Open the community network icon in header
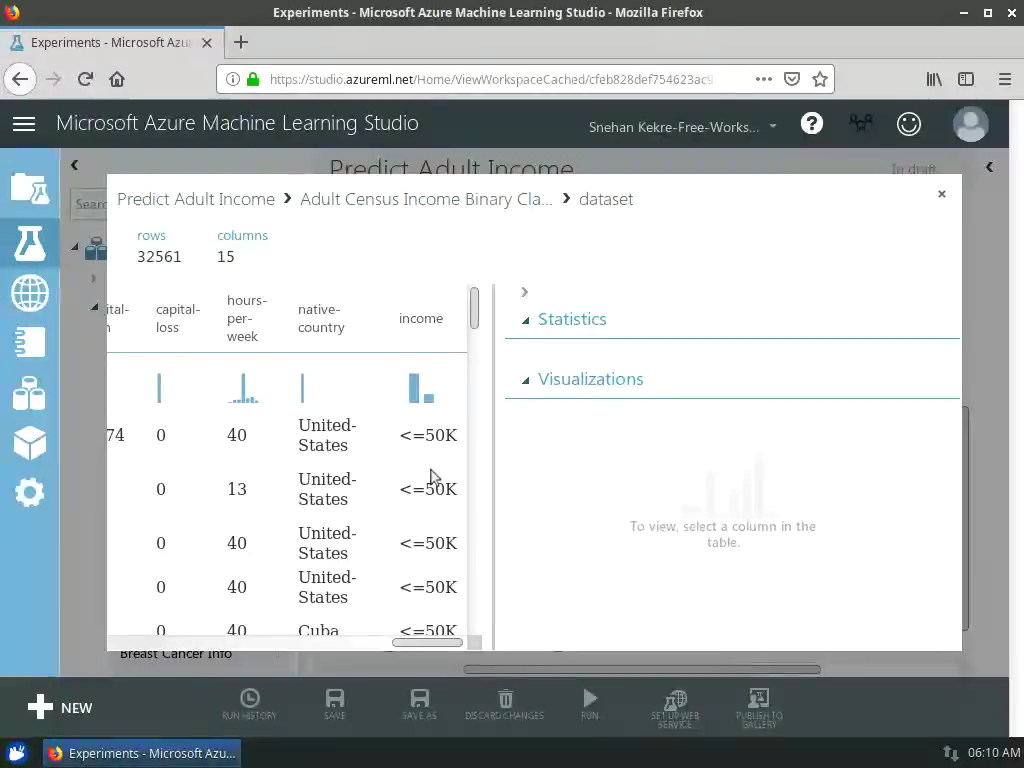The image size is (1024, 768). pos(861,123)
